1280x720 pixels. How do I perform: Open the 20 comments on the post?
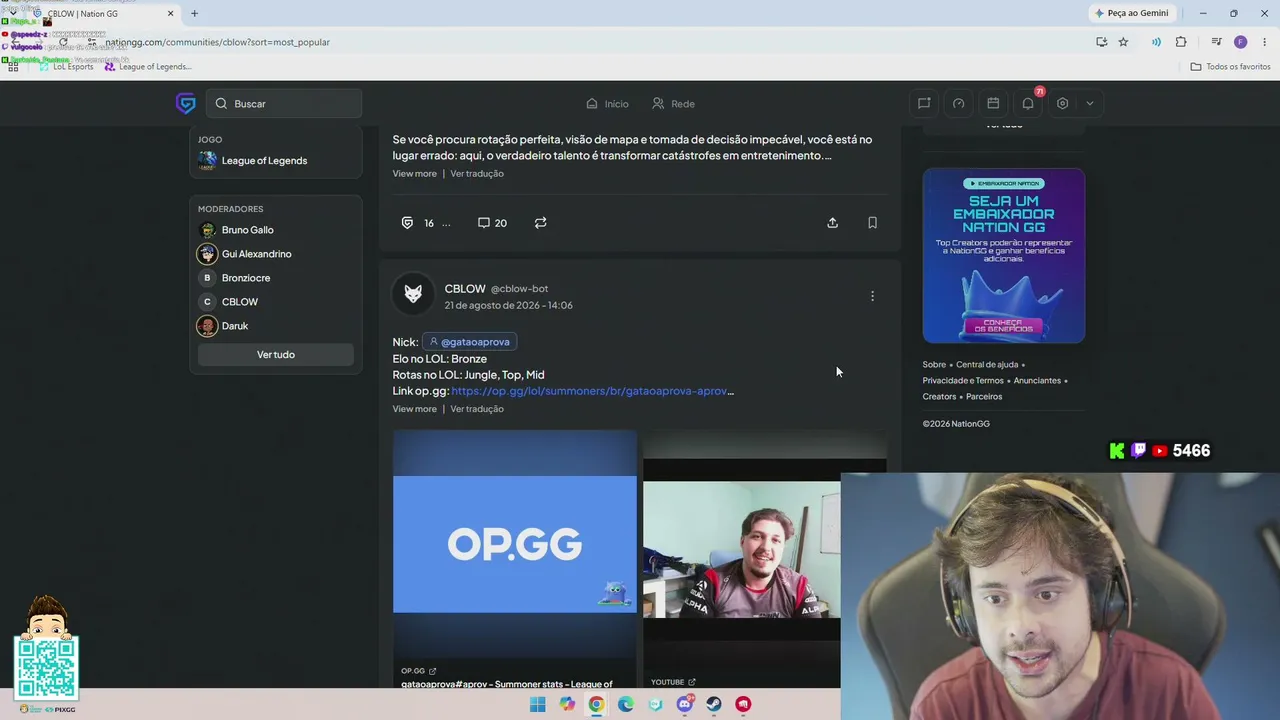492,223
